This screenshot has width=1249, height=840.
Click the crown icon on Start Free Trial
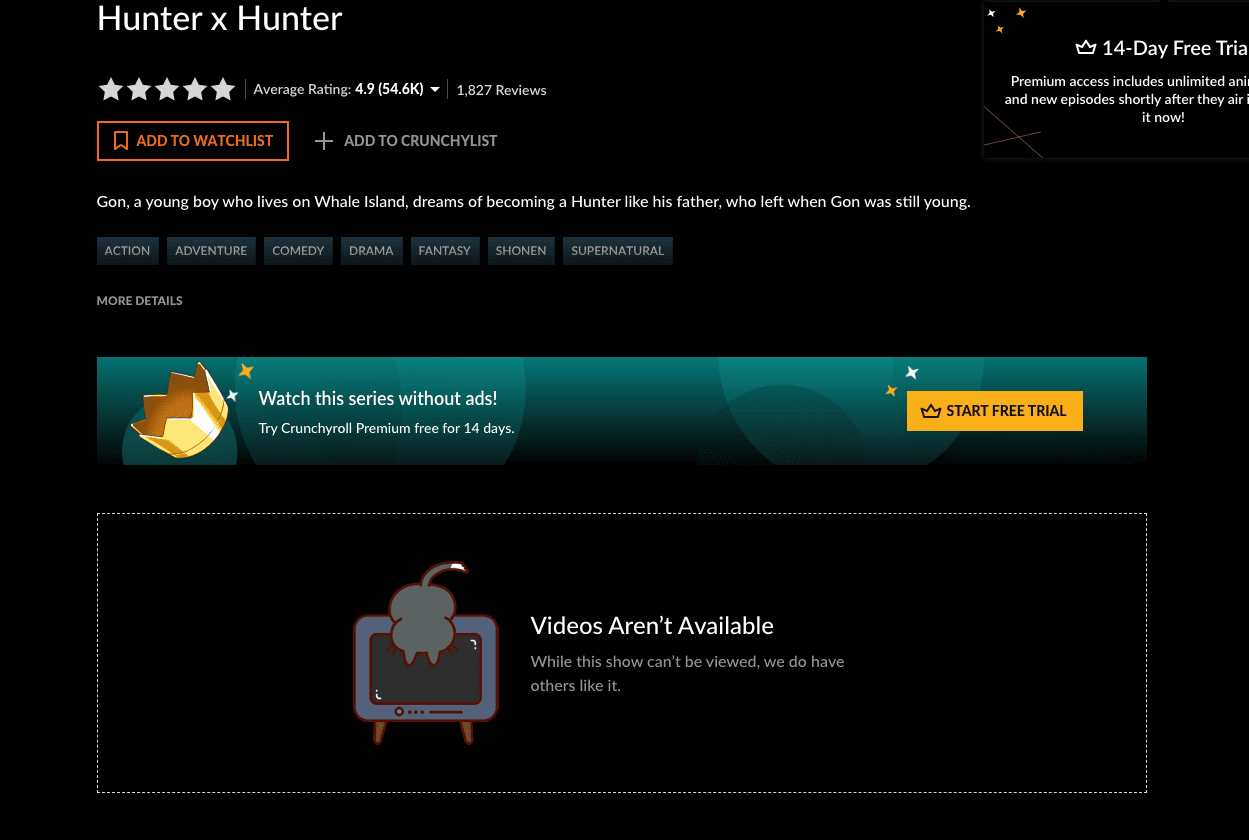point(931,411)
